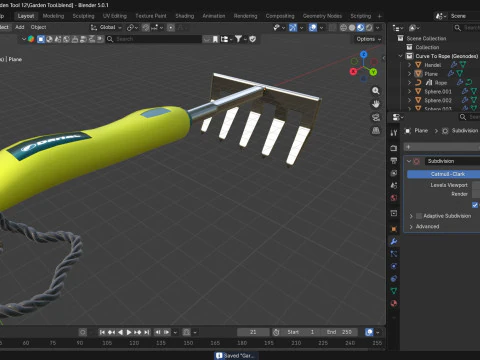Screen dimensions: 480x360
Task: Uncheck the checked box below Render level
Action: pos(475,205)
